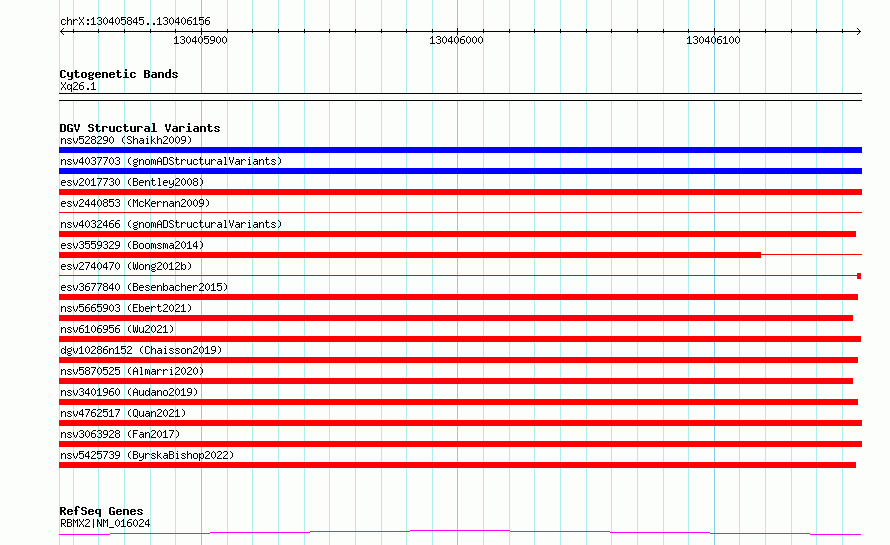The height and width of the screenshot is (545, 890).
Task: Click the DGV Structural Variants heading
Action: tap(140, 128)
